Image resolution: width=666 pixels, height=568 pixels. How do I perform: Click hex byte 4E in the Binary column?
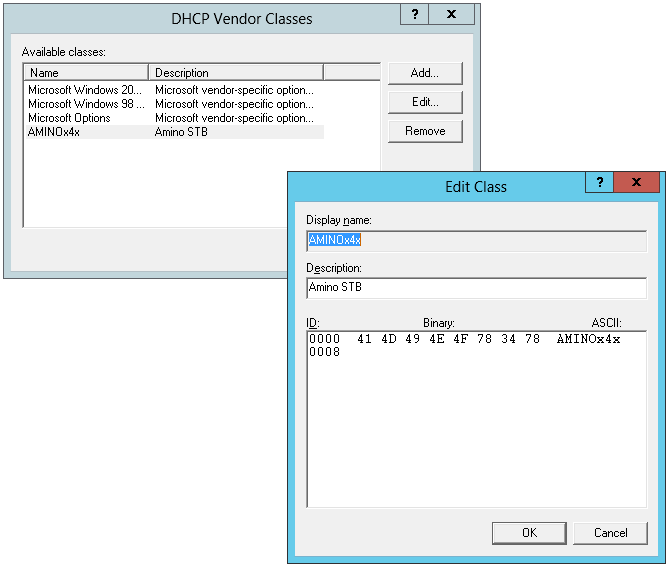pyautogui.click(x=437, y=339)
